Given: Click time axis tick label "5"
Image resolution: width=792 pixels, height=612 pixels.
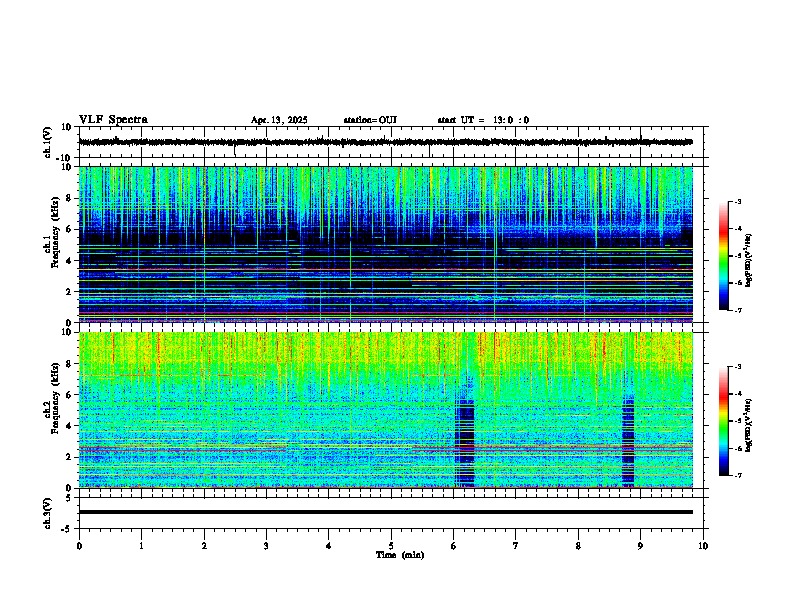Looking at the screenshot, I should [391, 546].
